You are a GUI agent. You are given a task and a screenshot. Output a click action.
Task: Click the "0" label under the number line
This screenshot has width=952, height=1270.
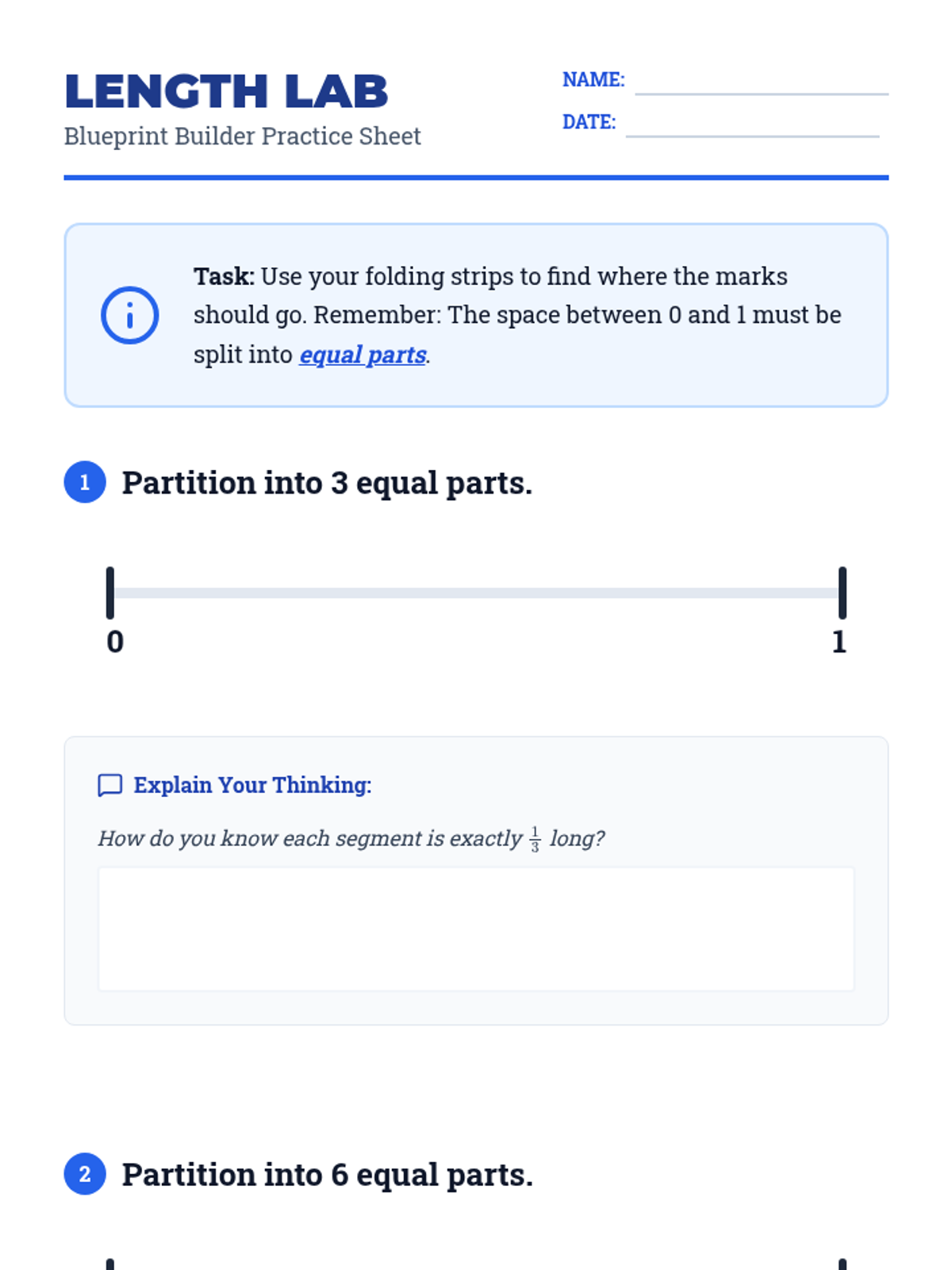point(115,641)
